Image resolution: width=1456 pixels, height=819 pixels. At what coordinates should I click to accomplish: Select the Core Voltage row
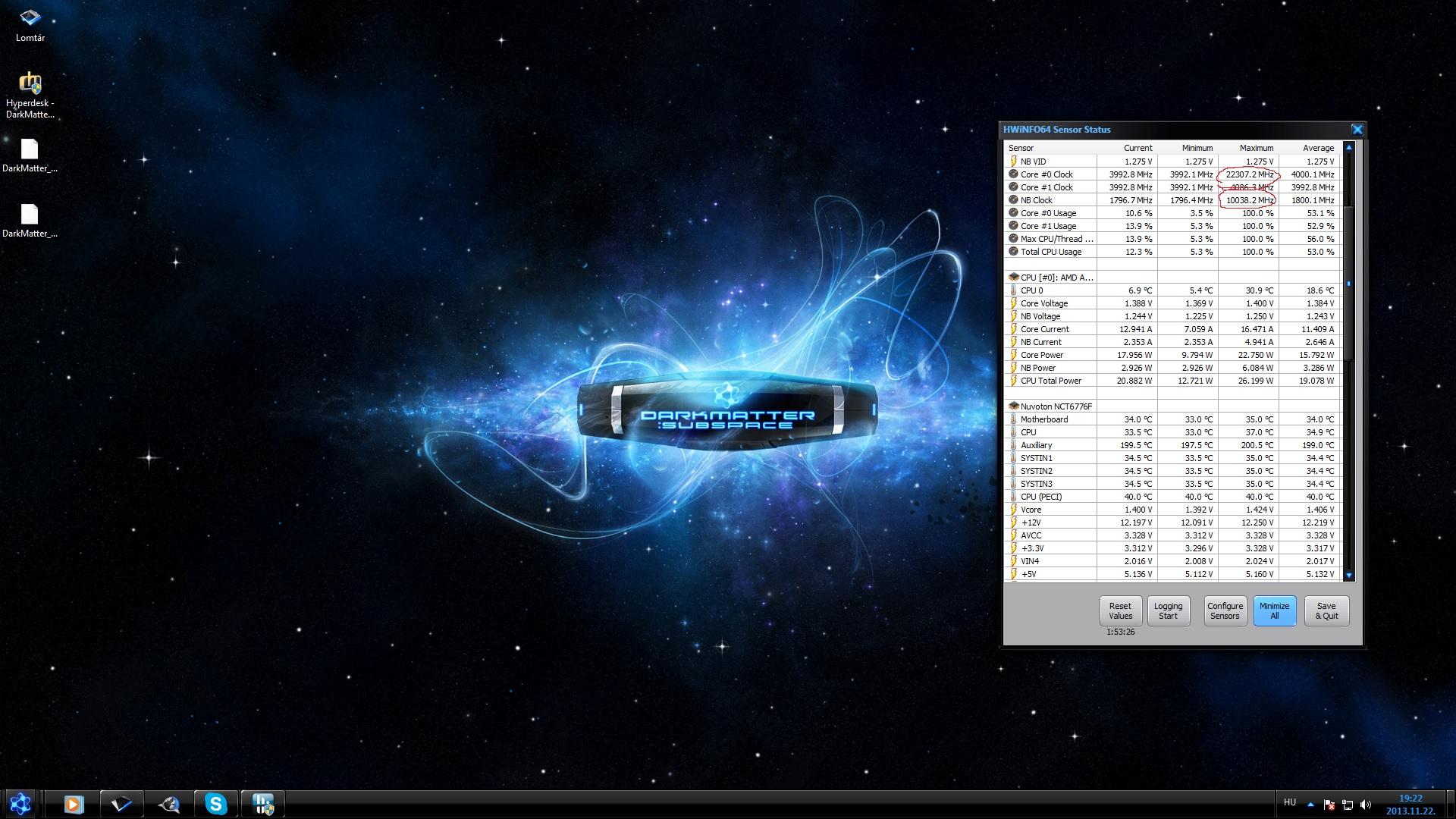[x=1173, y=303]
